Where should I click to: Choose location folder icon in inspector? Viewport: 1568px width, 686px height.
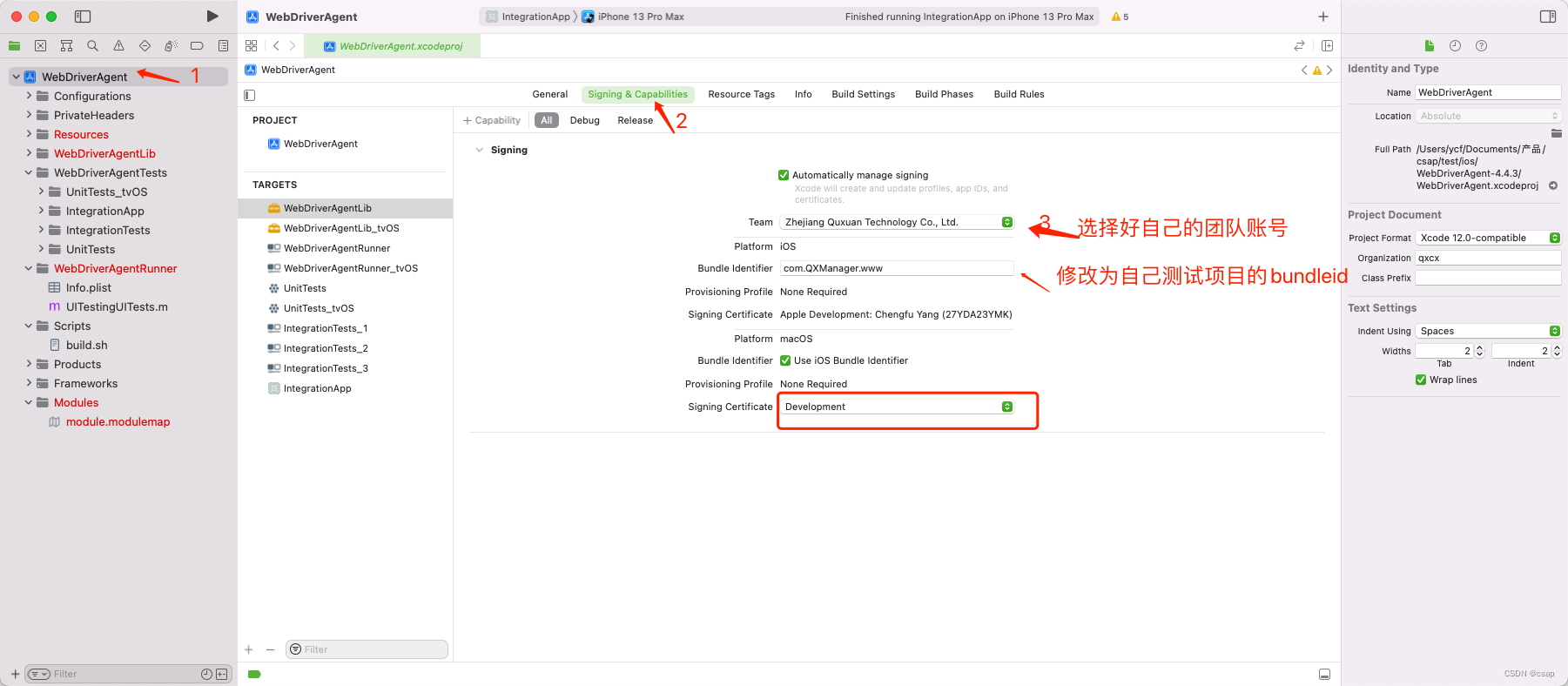(x=1556, y=133)
